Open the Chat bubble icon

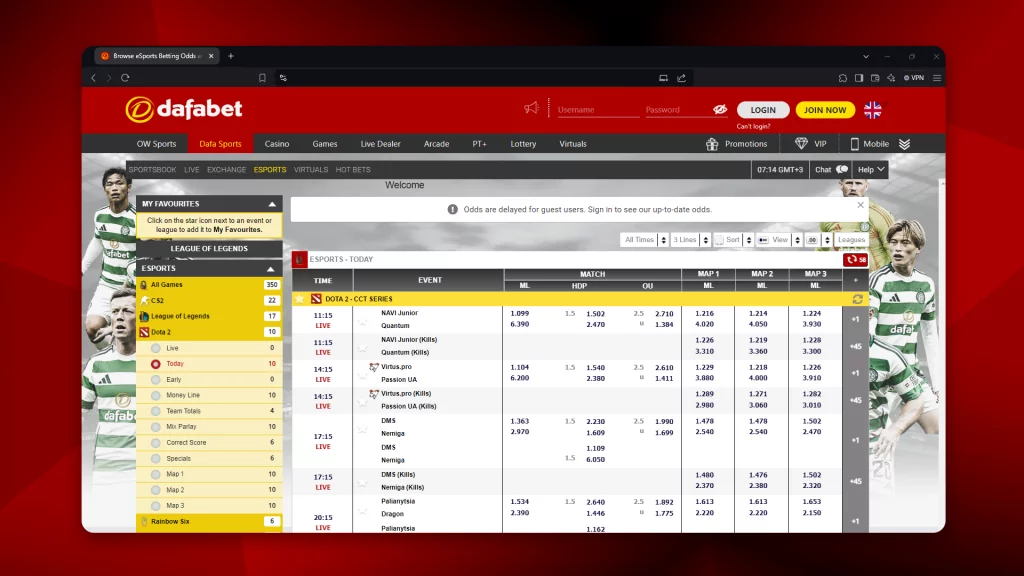pyautogui.click(x=842, y=169)
